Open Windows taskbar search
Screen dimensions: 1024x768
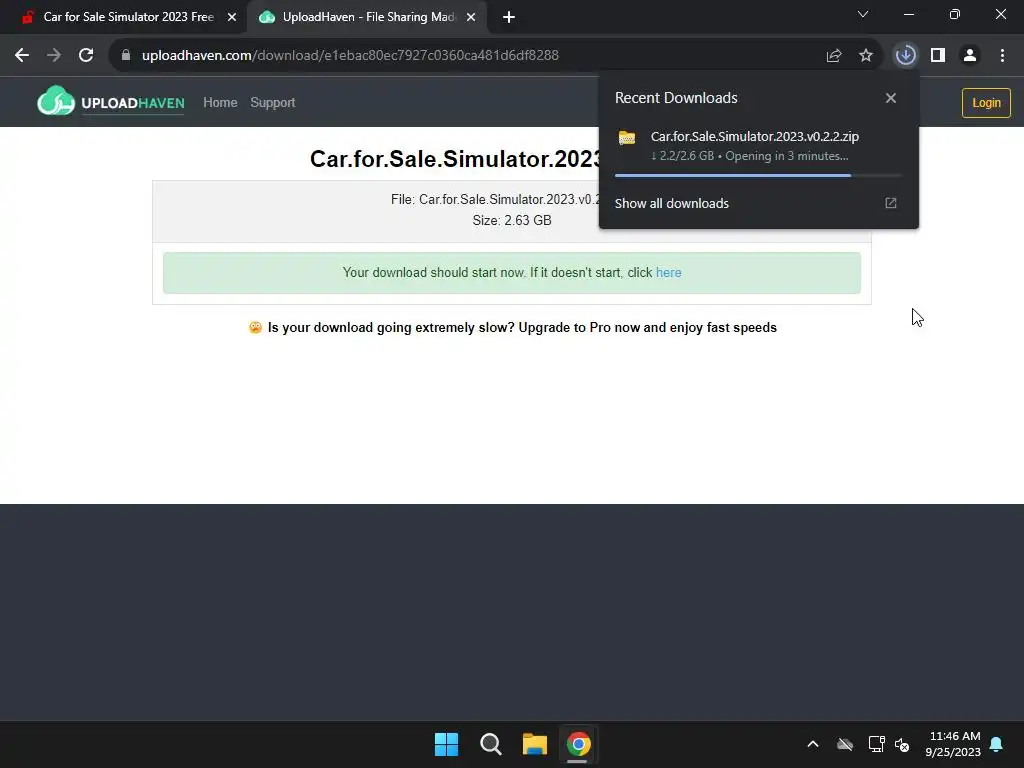click(490, 744)
